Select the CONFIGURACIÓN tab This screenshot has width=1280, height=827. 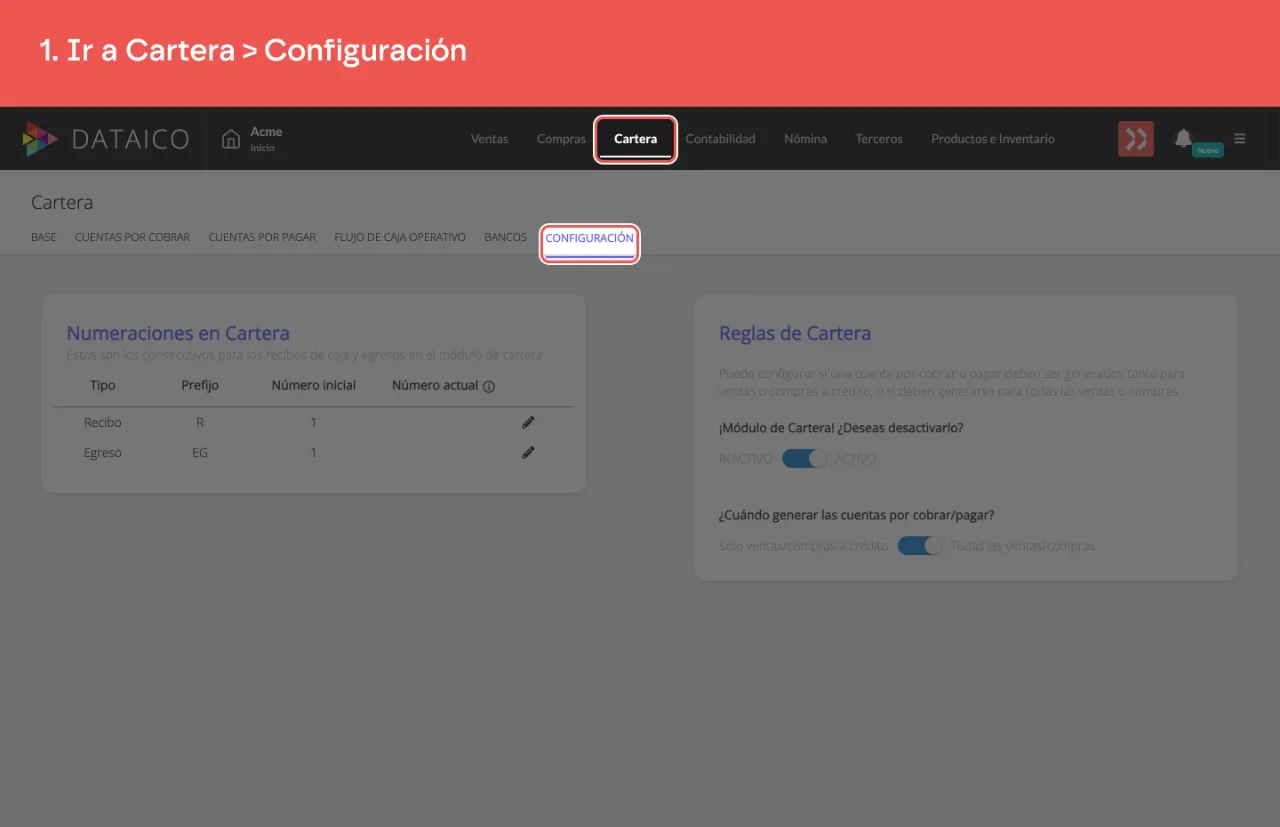pos(589,239)
